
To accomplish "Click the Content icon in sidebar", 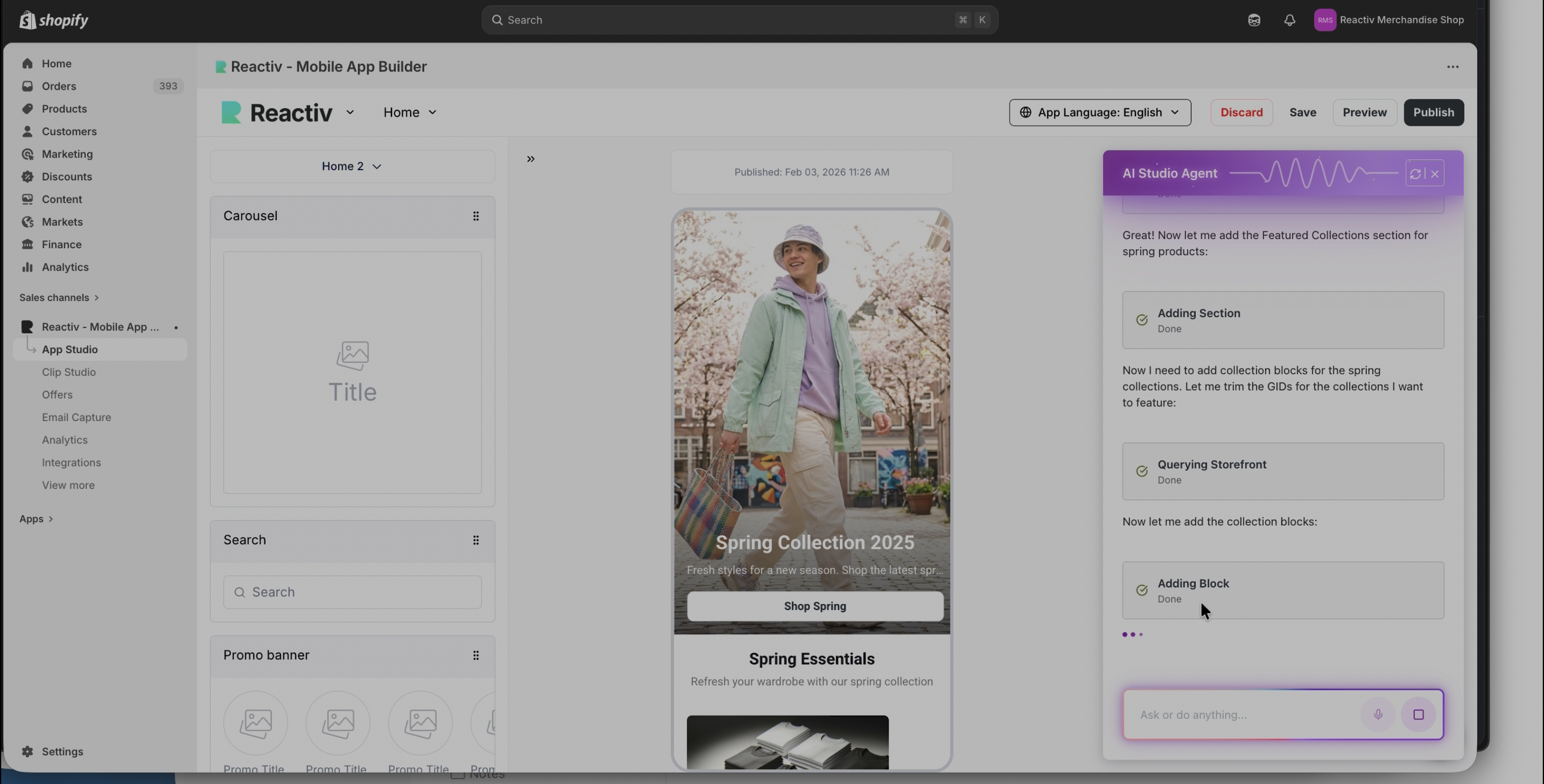I will coord(27,199).
